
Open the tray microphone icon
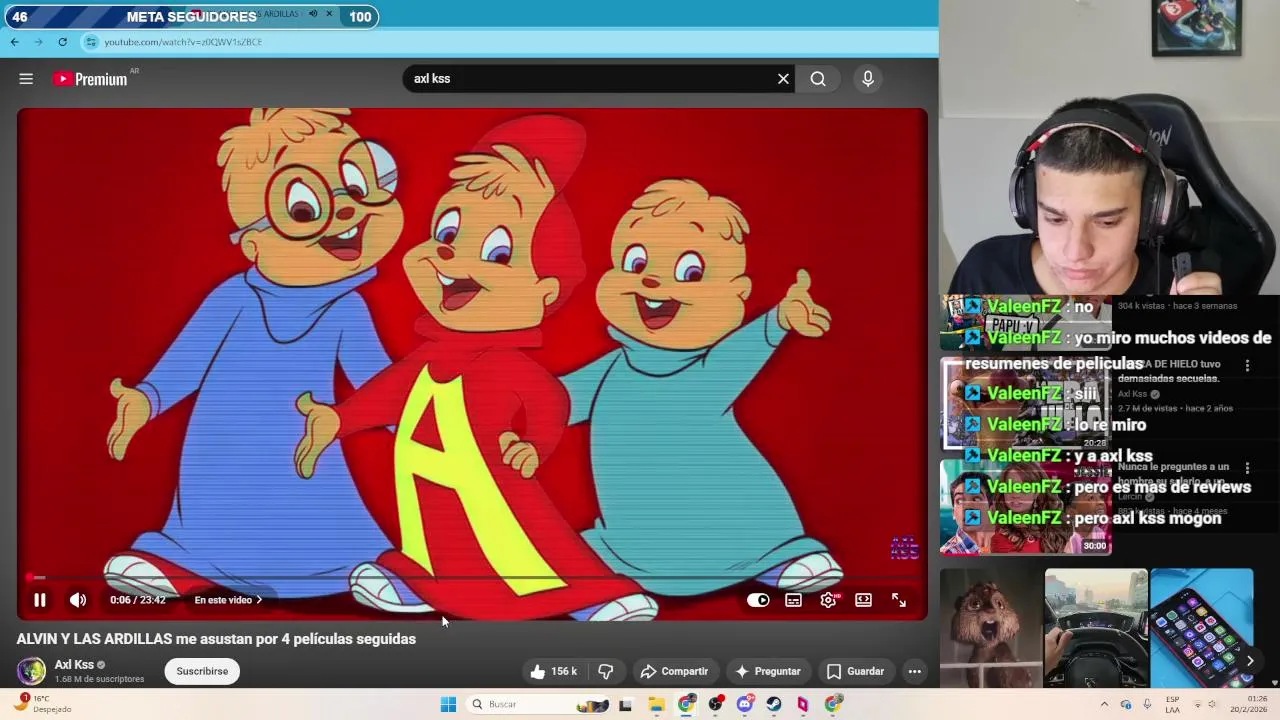pos(1147,704)
